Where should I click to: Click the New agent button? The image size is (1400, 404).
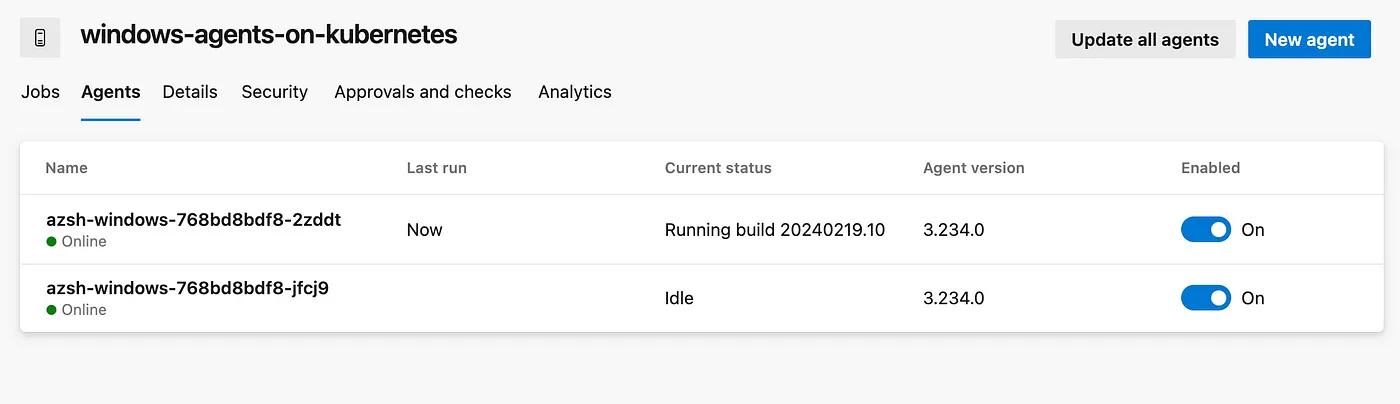pyautogui.click(x=1310, y=39)
